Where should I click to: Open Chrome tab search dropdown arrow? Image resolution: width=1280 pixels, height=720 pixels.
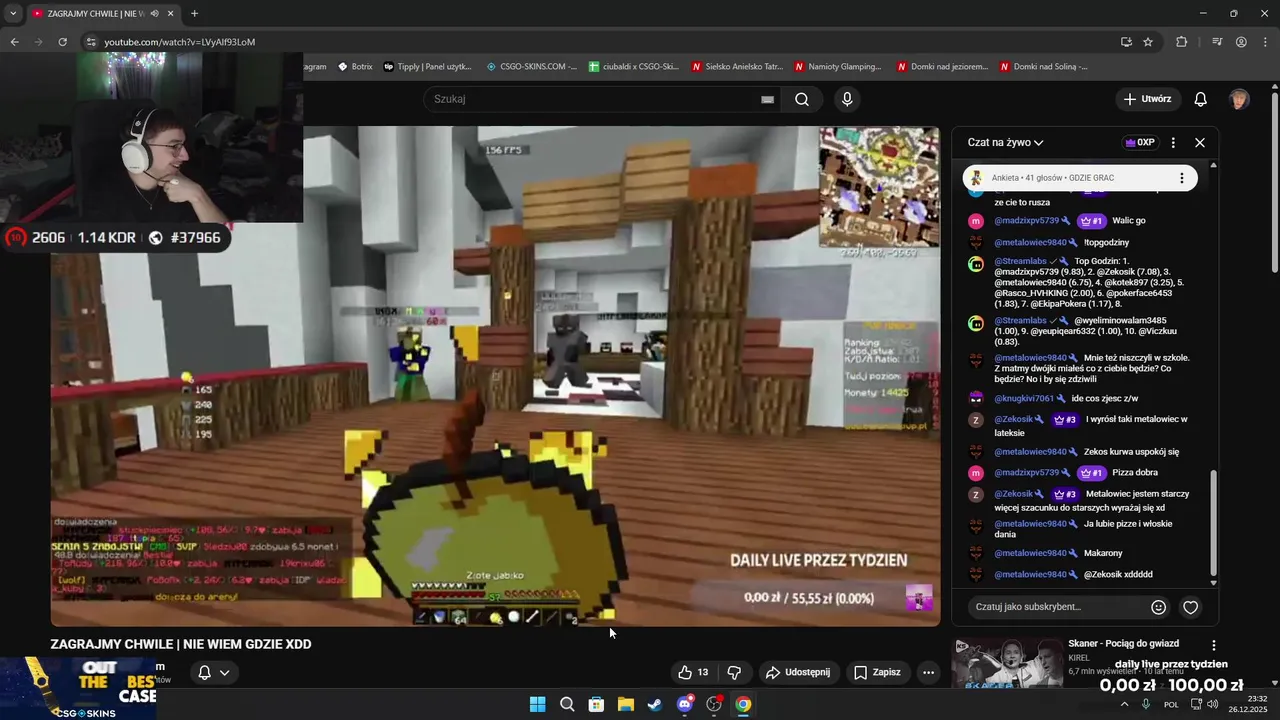tap(13, 14)
